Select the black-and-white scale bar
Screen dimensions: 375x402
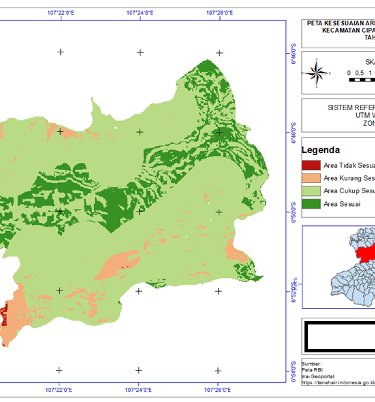tap(362, 80)
